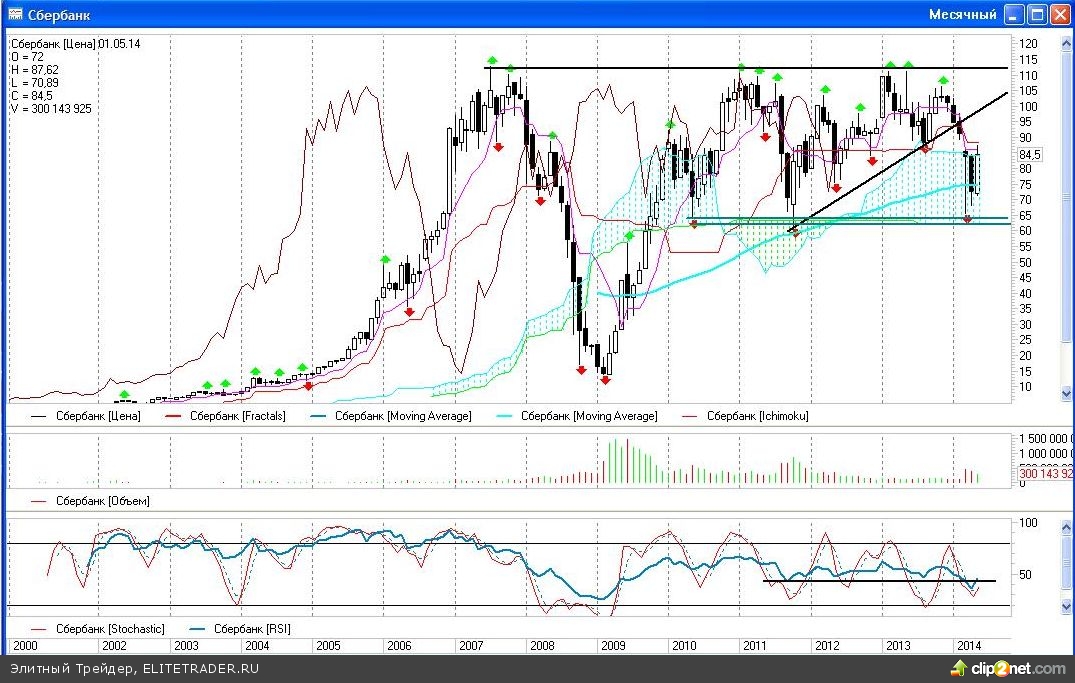Select Сбербанк [RSI] legend entry
This screenshot has width=1075, height=683.
[x=254, y=629]
